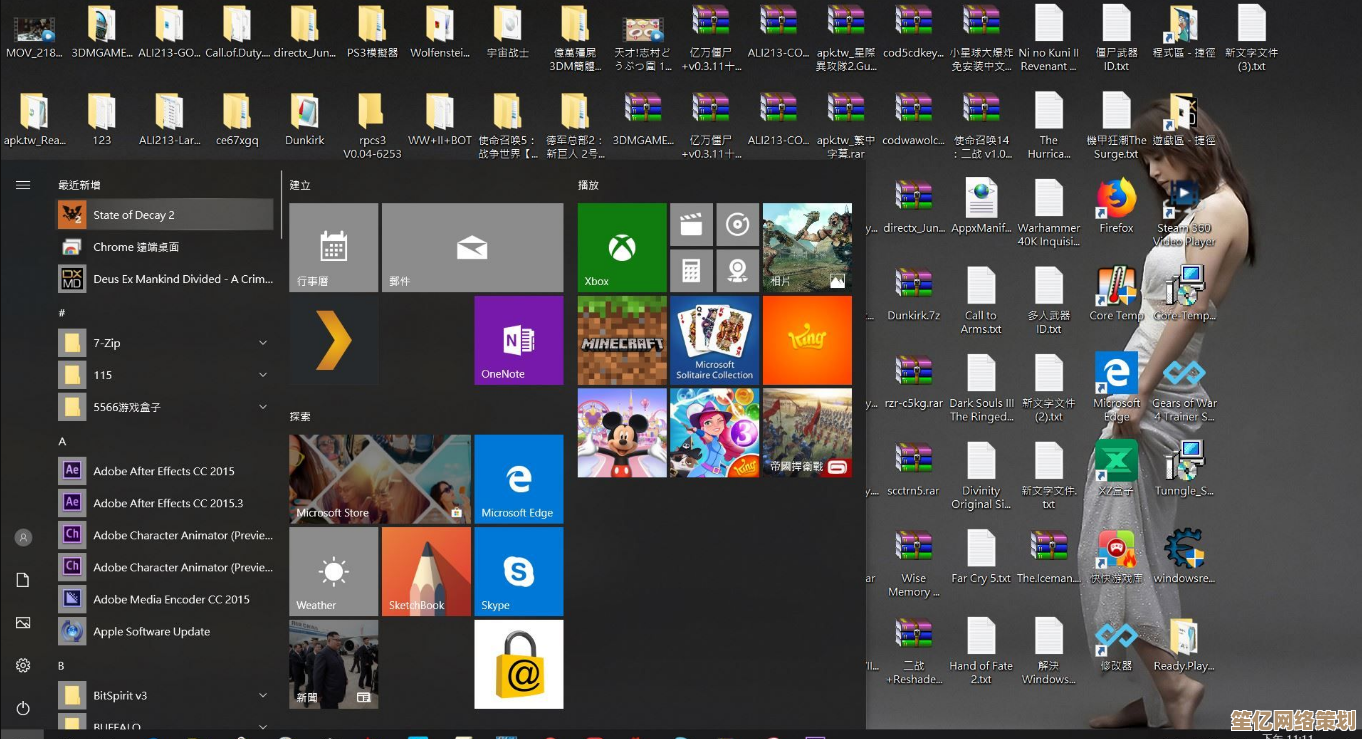Launch Microsoft Edge tile in Start menu
Image resolution: width=1362 pixels, height=739 pixels.
518,478
